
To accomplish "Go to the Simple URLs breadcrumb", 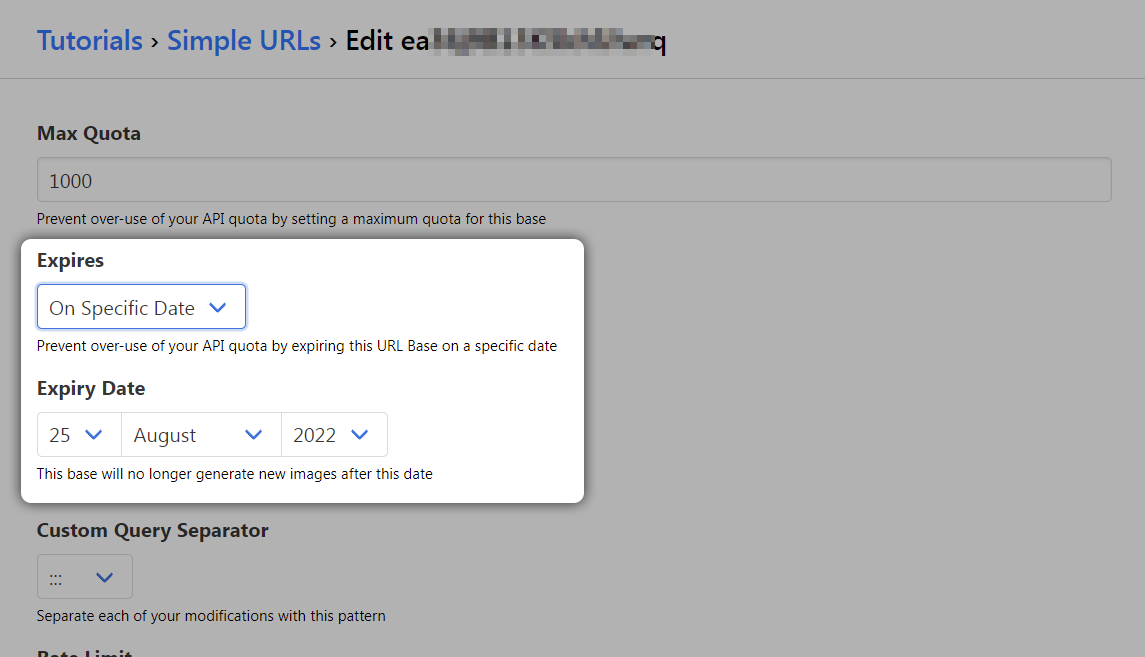I will (243, 41).
